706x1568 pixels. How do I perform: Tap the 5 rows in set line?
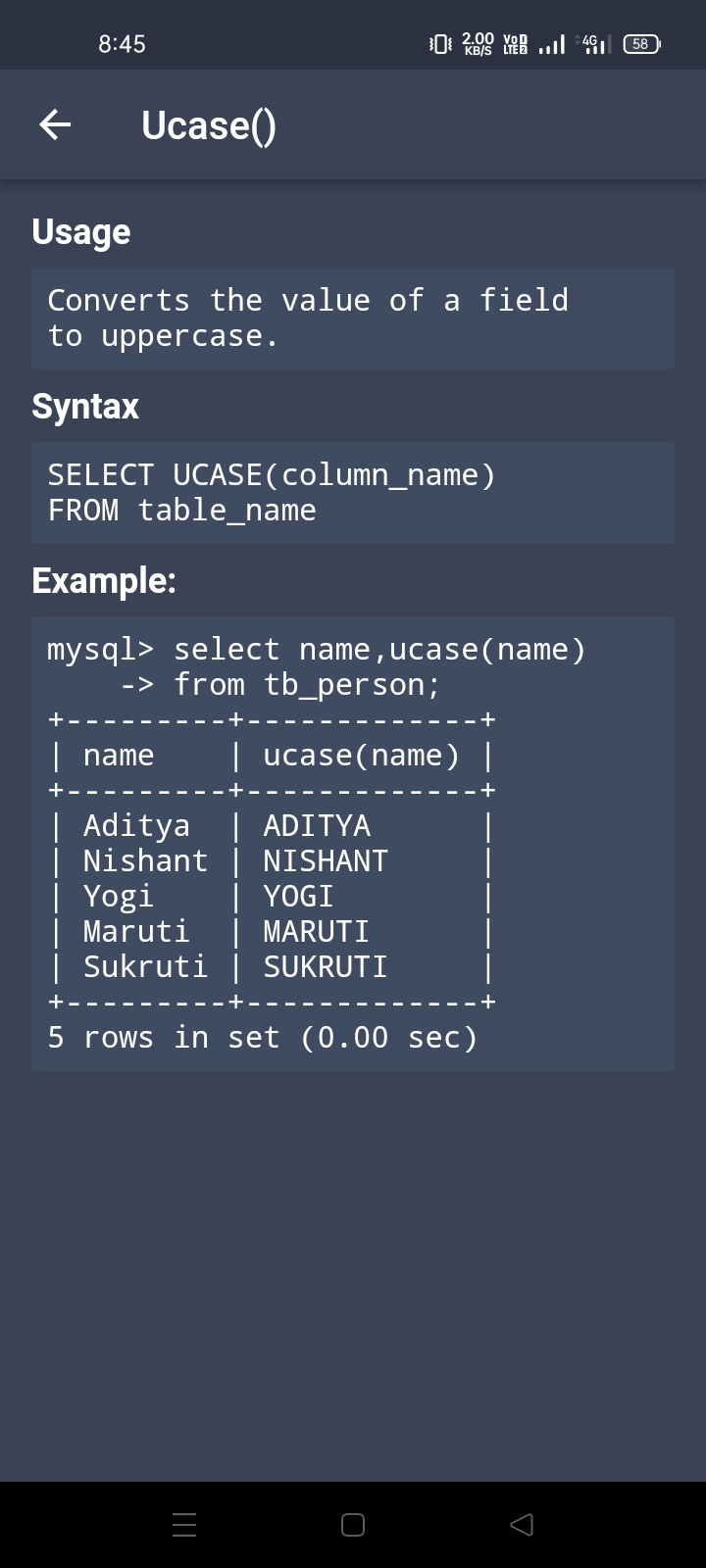[x=263, y=1038]
